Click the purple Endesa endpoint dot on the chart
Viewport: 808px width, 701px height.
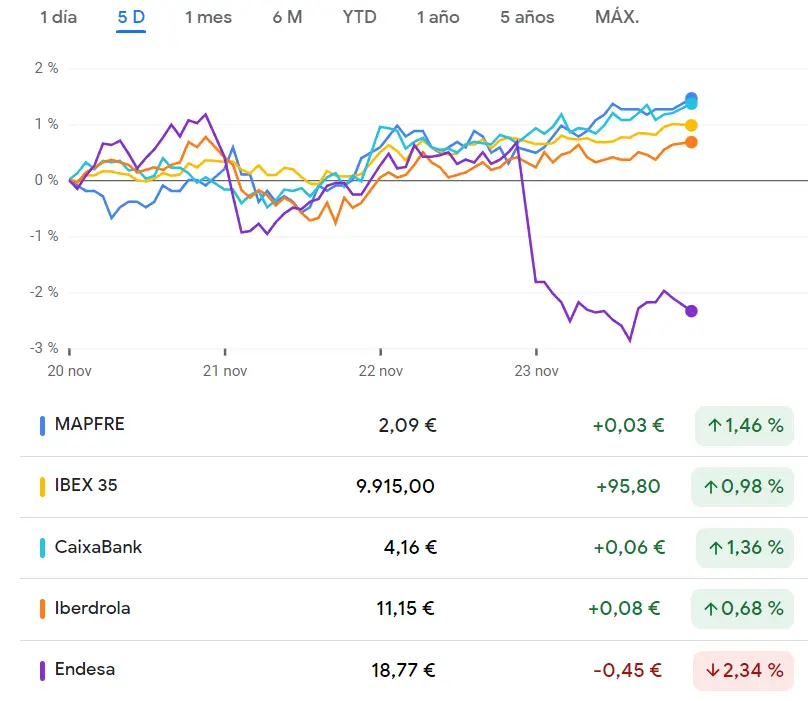point(690,311)
